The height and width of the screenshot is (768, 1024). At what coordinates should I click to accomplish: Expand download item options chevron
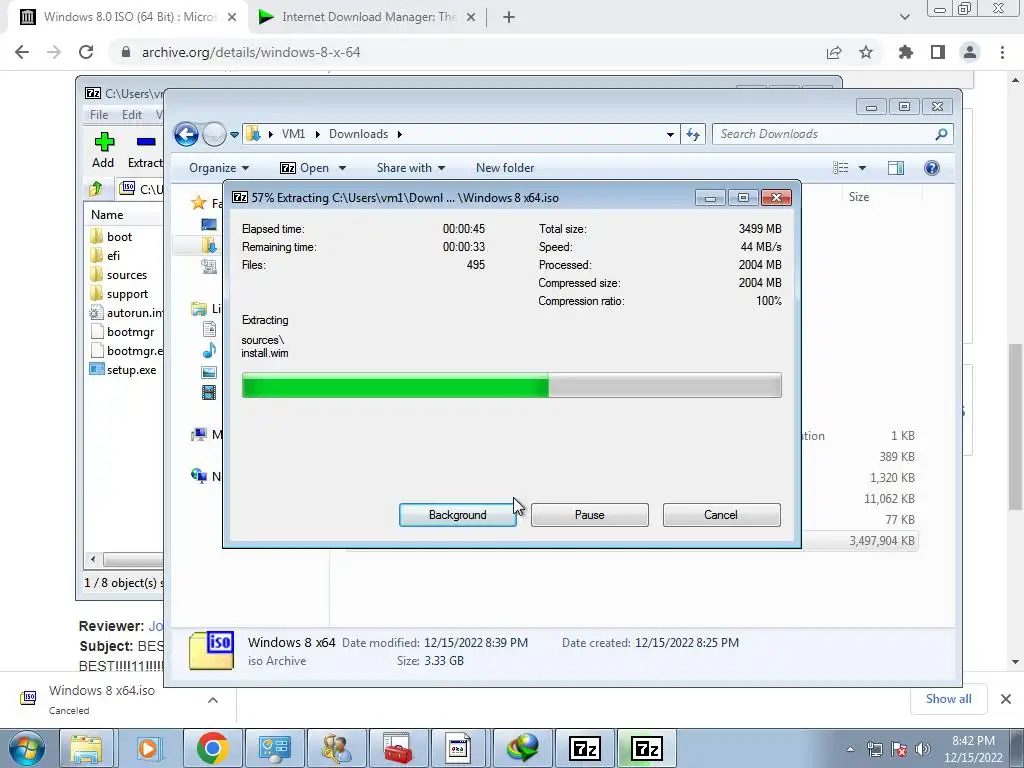point(213,699)
